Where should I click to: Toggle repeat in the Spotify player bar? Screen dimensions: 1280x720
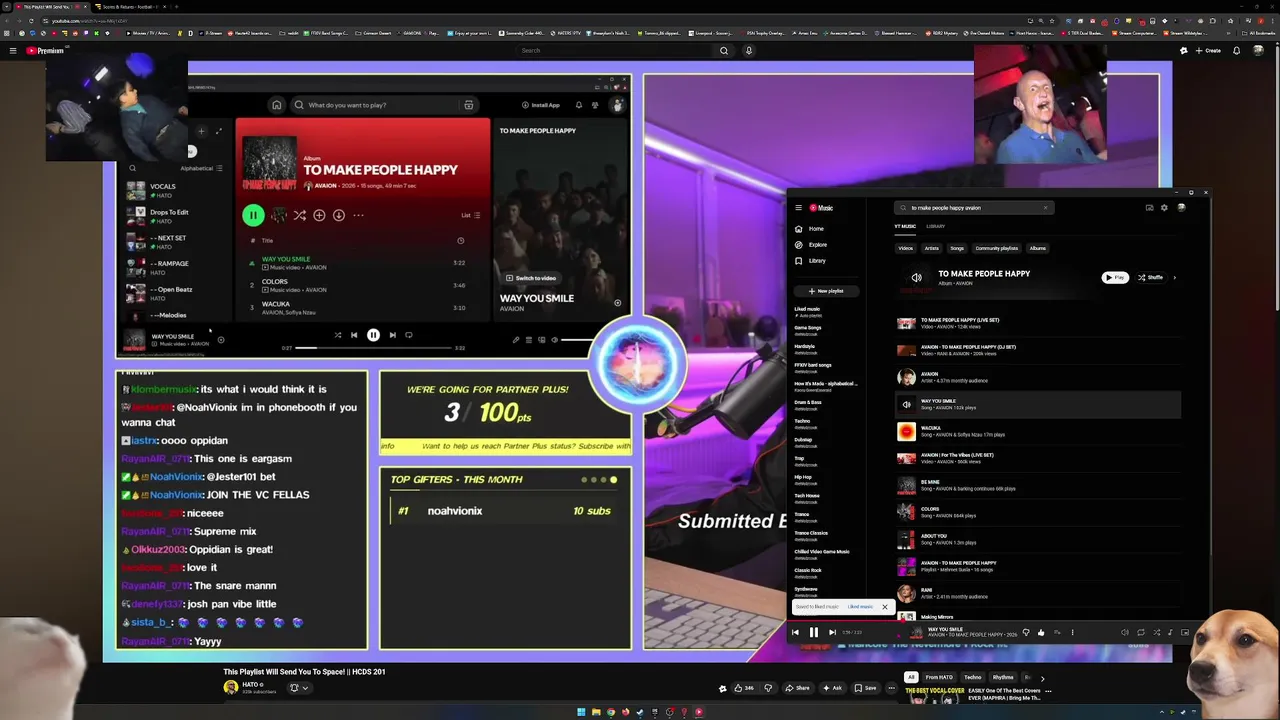pos(408,335)
